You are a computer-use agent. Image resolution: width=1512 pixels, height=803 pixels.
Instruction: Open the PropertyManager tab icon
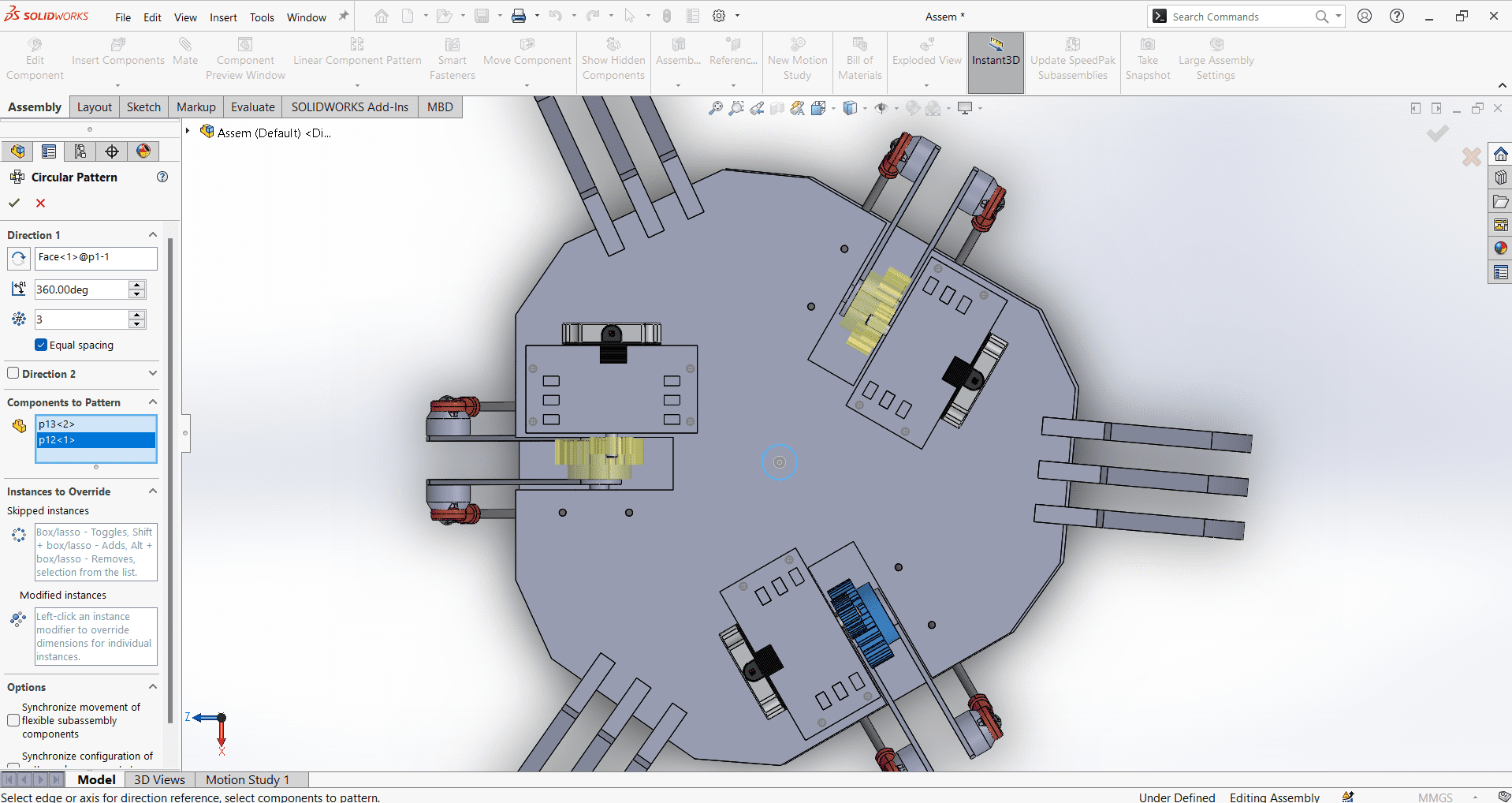(x=49, y=151)
